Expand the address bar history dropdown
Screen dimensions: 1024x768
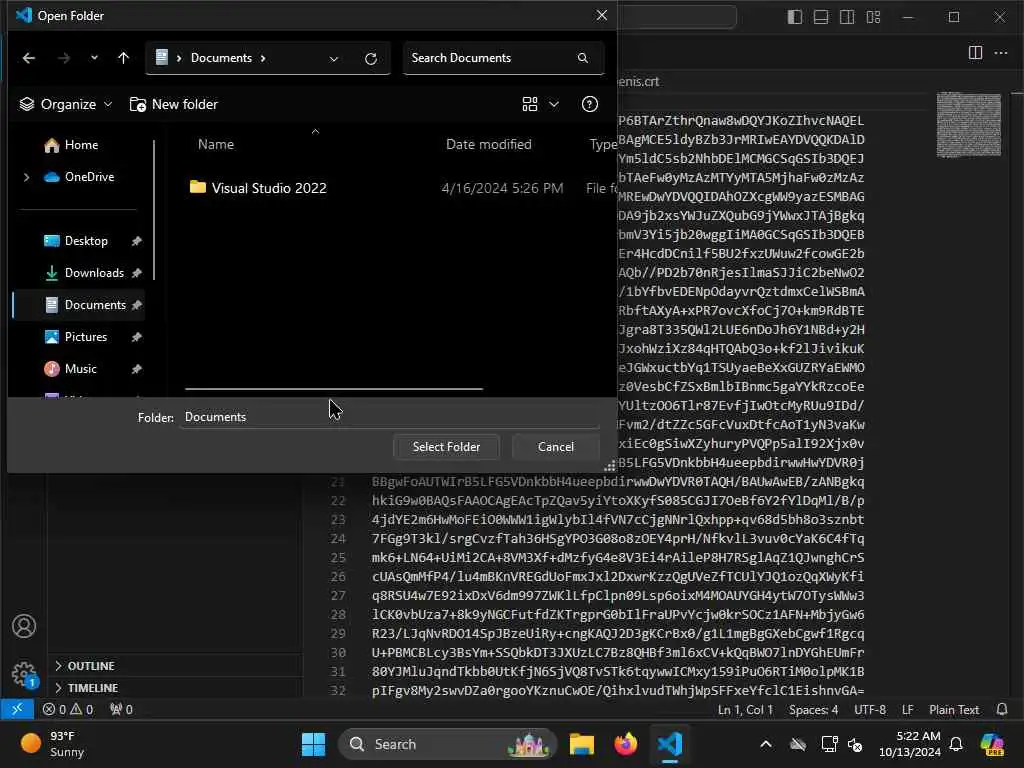click(x=334, y=59)
